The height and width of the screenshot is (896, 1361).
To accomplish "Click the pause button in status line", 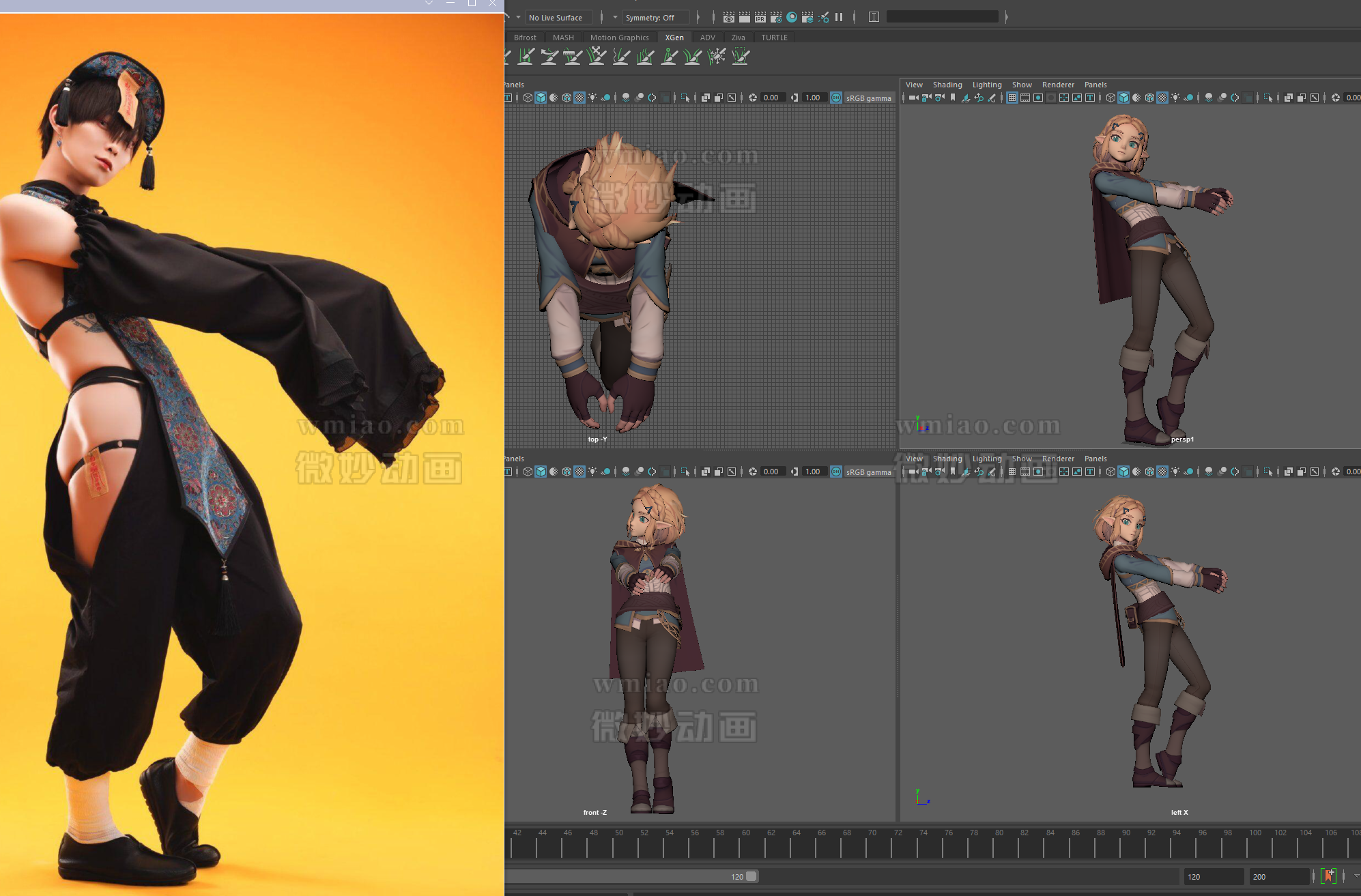I will click(839, 17).
